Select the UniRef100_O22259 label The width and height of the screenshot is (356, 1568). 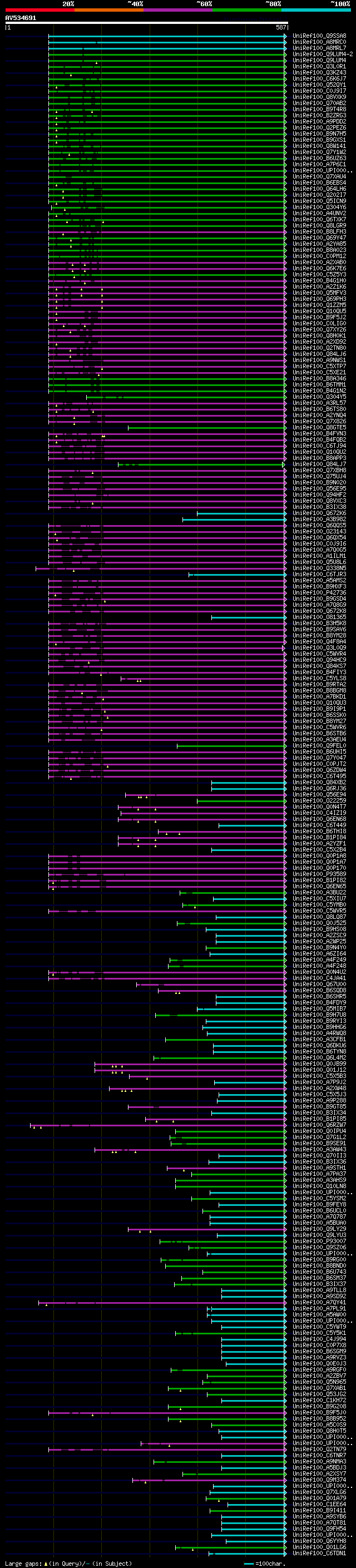coord(319,801)
